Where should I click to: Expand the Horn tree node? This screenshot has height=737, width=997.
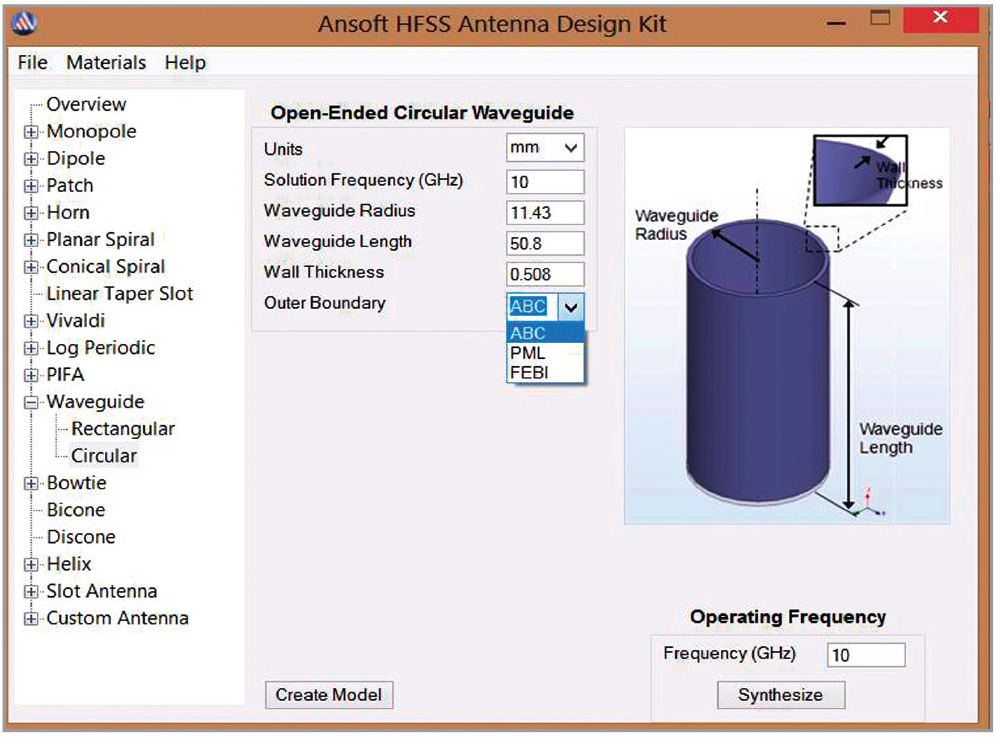[31, 213]
